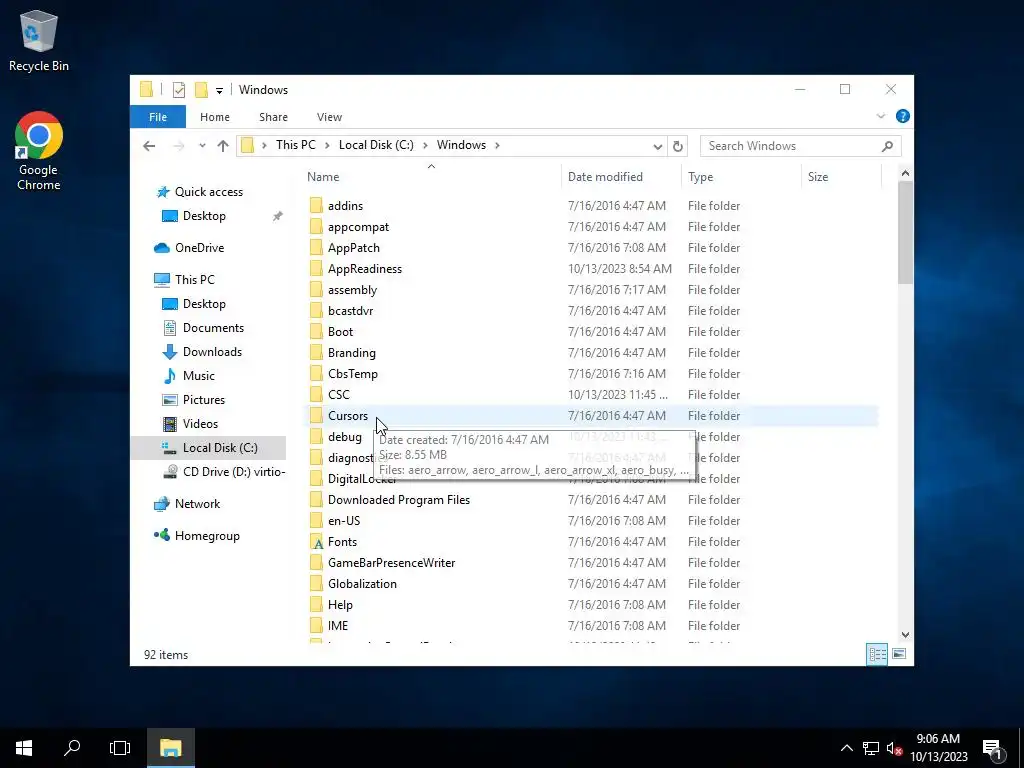The height and width of the screenshot is (768, 1024).
Task: Sort by the Type column header
Action: point(741,177)
